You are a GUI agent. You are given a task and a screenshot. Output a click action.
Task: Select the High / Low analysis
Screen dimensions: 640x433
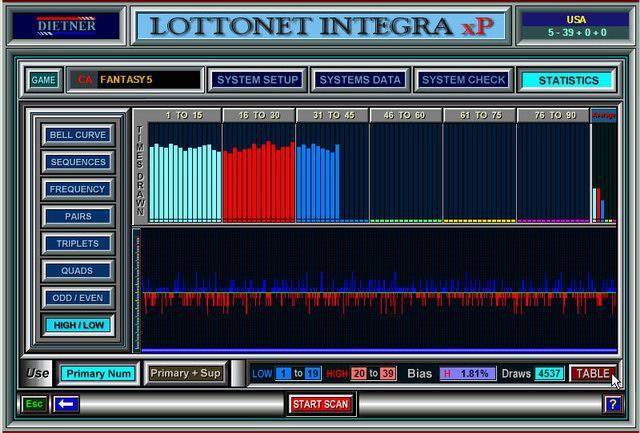pos(77,324)
